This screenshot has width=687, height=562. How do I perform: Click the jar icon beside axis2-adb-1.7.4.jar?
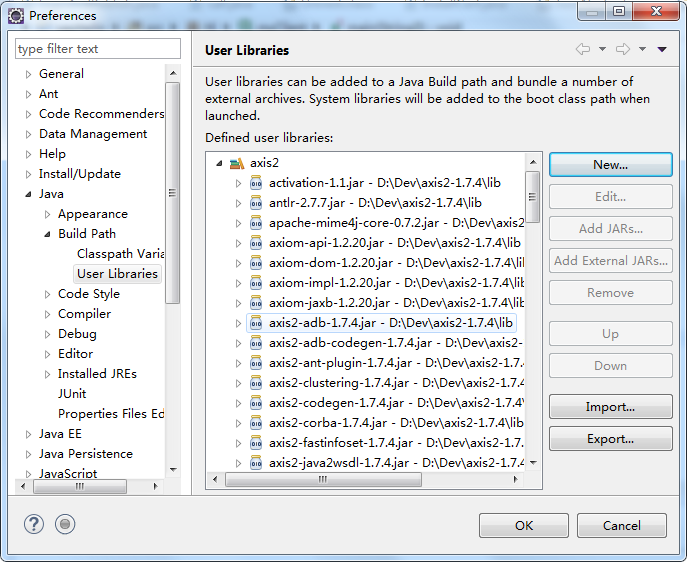coord(256,323)
